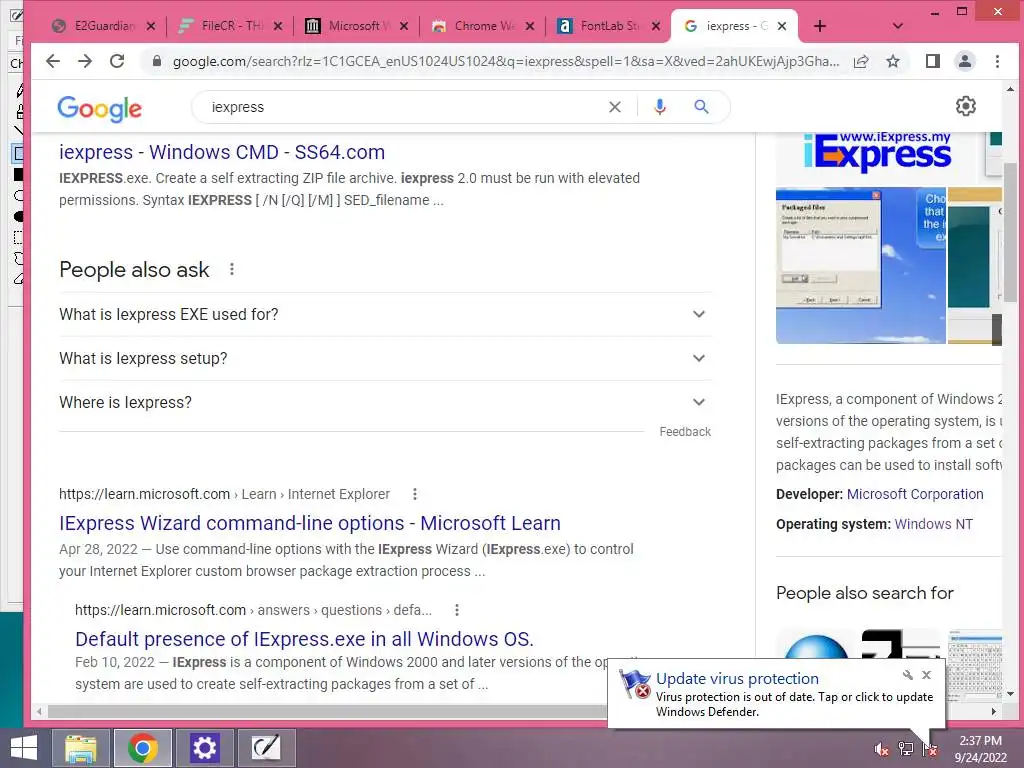Click the horizontal scrollbar thumb

point(327,711)
